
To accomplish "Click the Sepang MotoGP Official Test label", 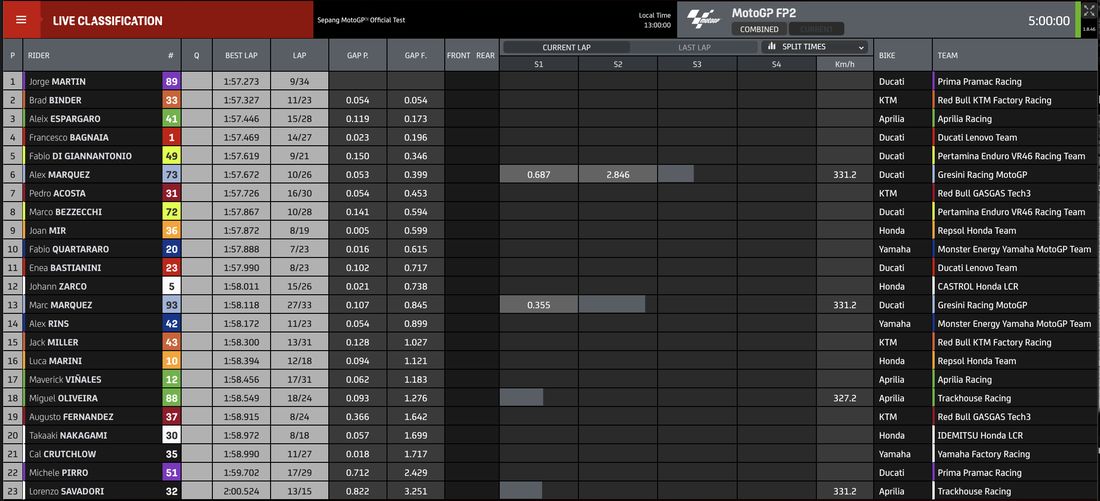I will click(361, 20).
